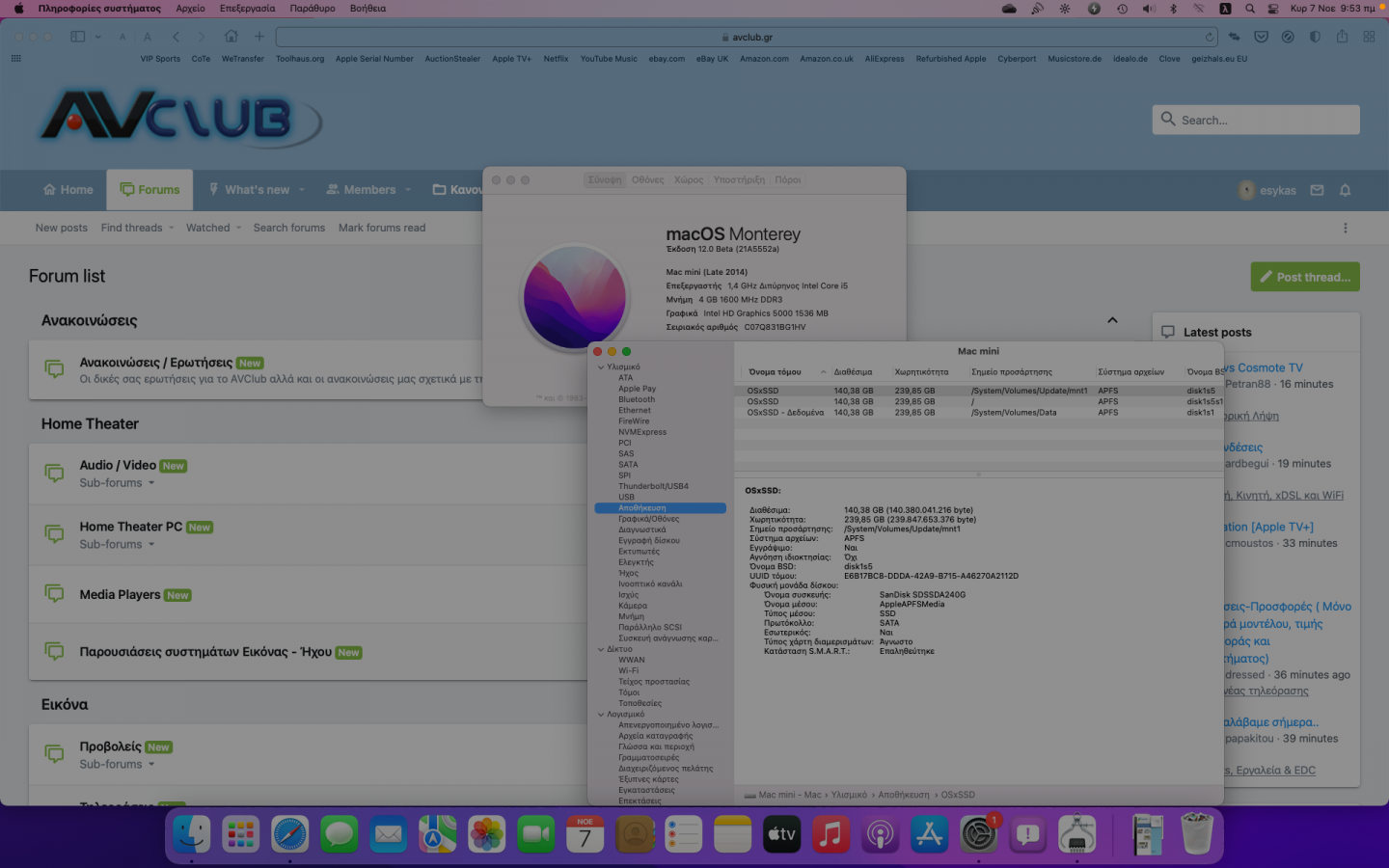Image resolution: width=1389 pixels, height=868 pixels.
Task: Open the New posts link
Action: tap(61, 228)
